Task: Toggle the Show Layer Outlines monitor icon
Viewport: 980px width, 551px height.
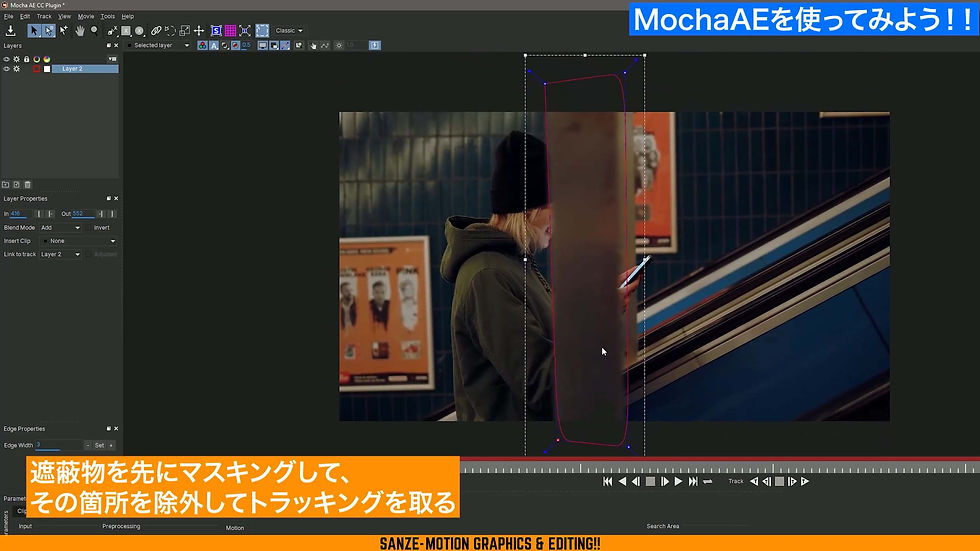Action: (x=262, y=46)
